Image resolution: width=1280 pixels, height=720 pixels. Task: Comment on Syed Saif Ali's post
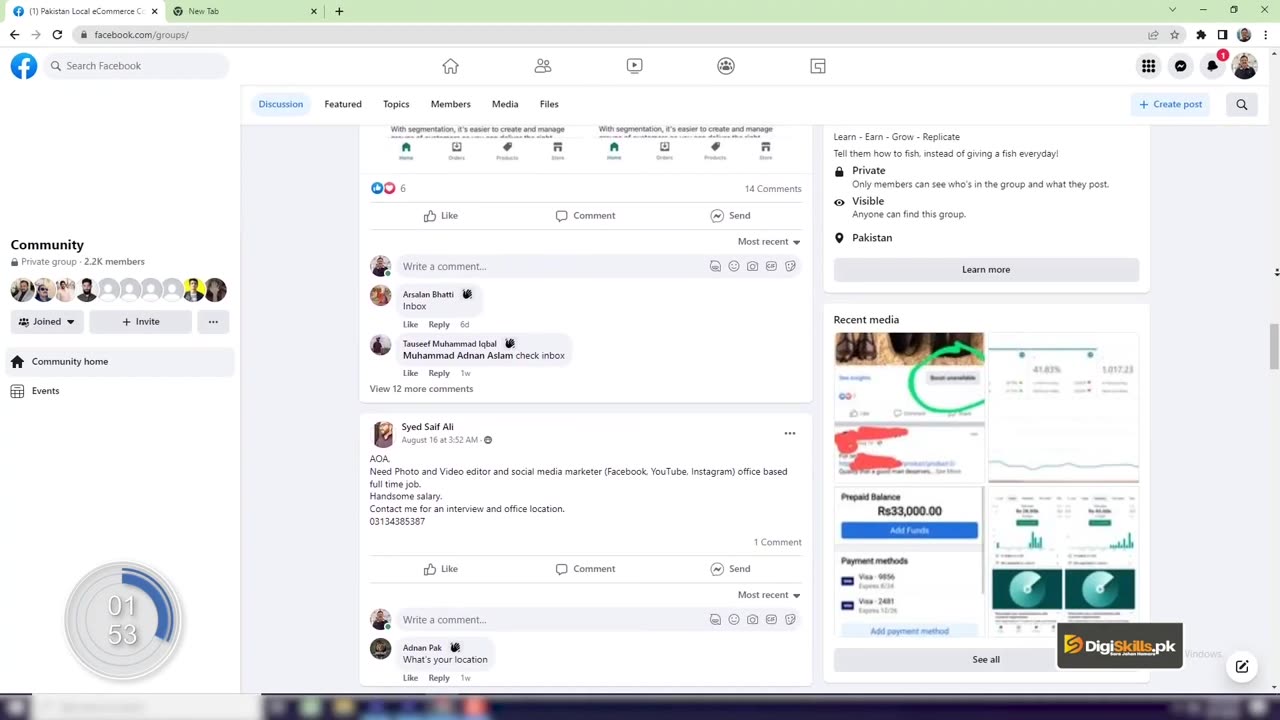pyautogui.click(x=585, y=569)
